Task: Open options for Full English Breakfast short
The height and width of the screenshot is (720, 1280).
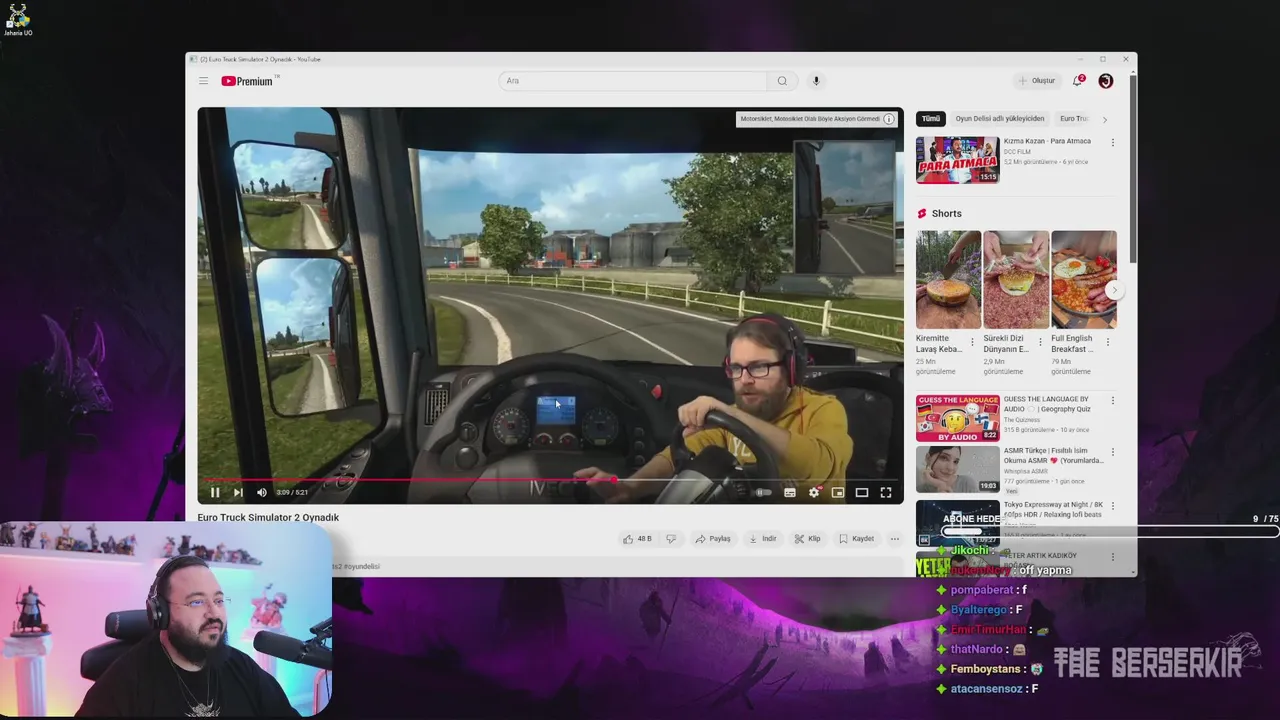Action: click(x=1108, y=342)
